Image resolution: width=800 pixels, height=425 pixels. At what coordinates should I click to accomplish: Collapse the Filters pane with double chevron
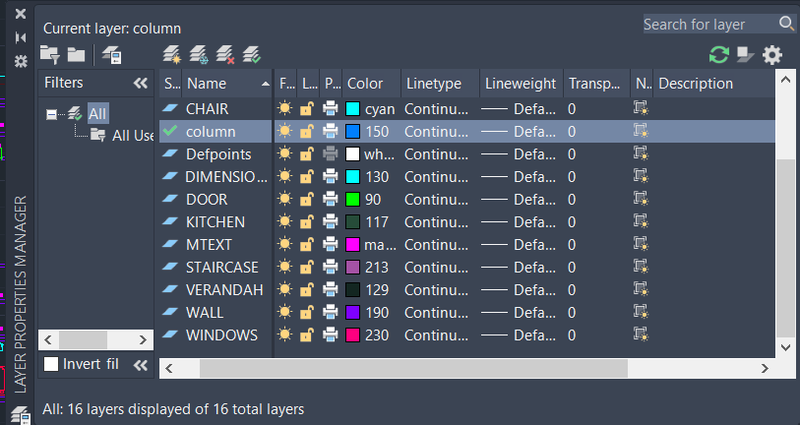(140, 83)
